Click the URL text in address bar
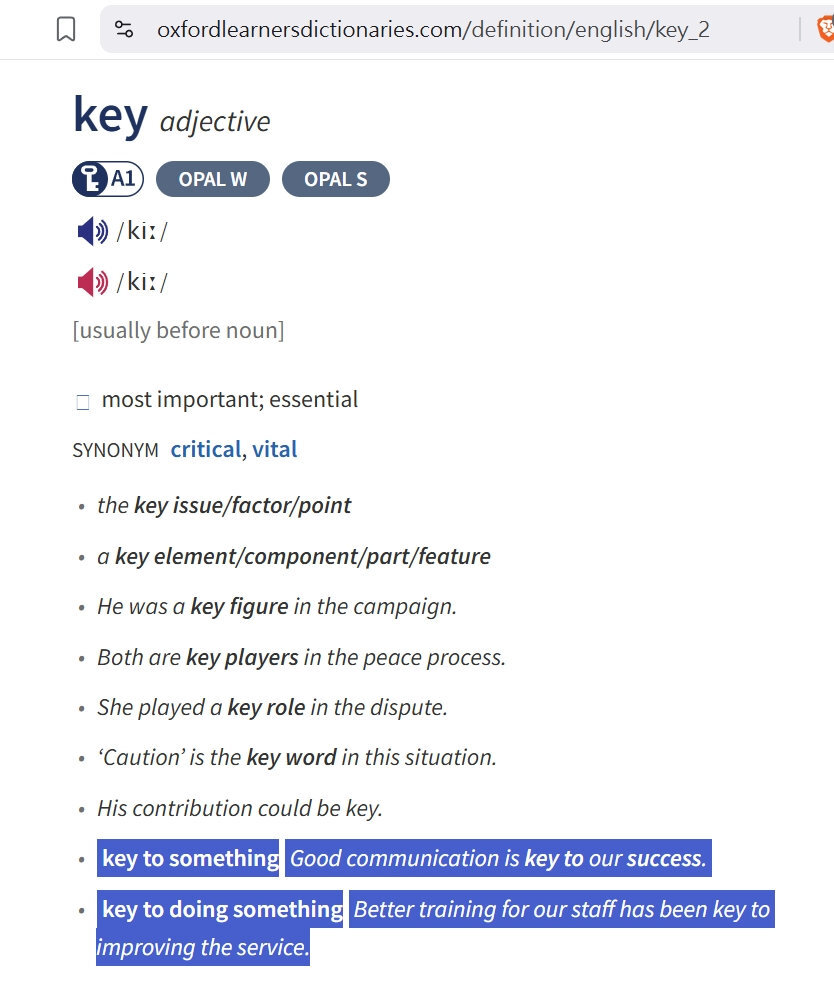Viewport: 834px width, 986px height. tap(433, 29)
